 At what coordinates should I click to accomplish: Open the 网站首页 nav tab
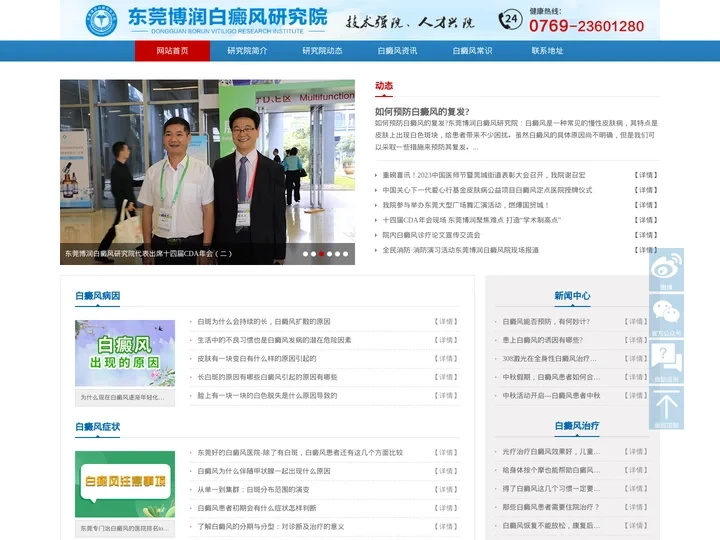pyautogui.click(x=172, y=51)
